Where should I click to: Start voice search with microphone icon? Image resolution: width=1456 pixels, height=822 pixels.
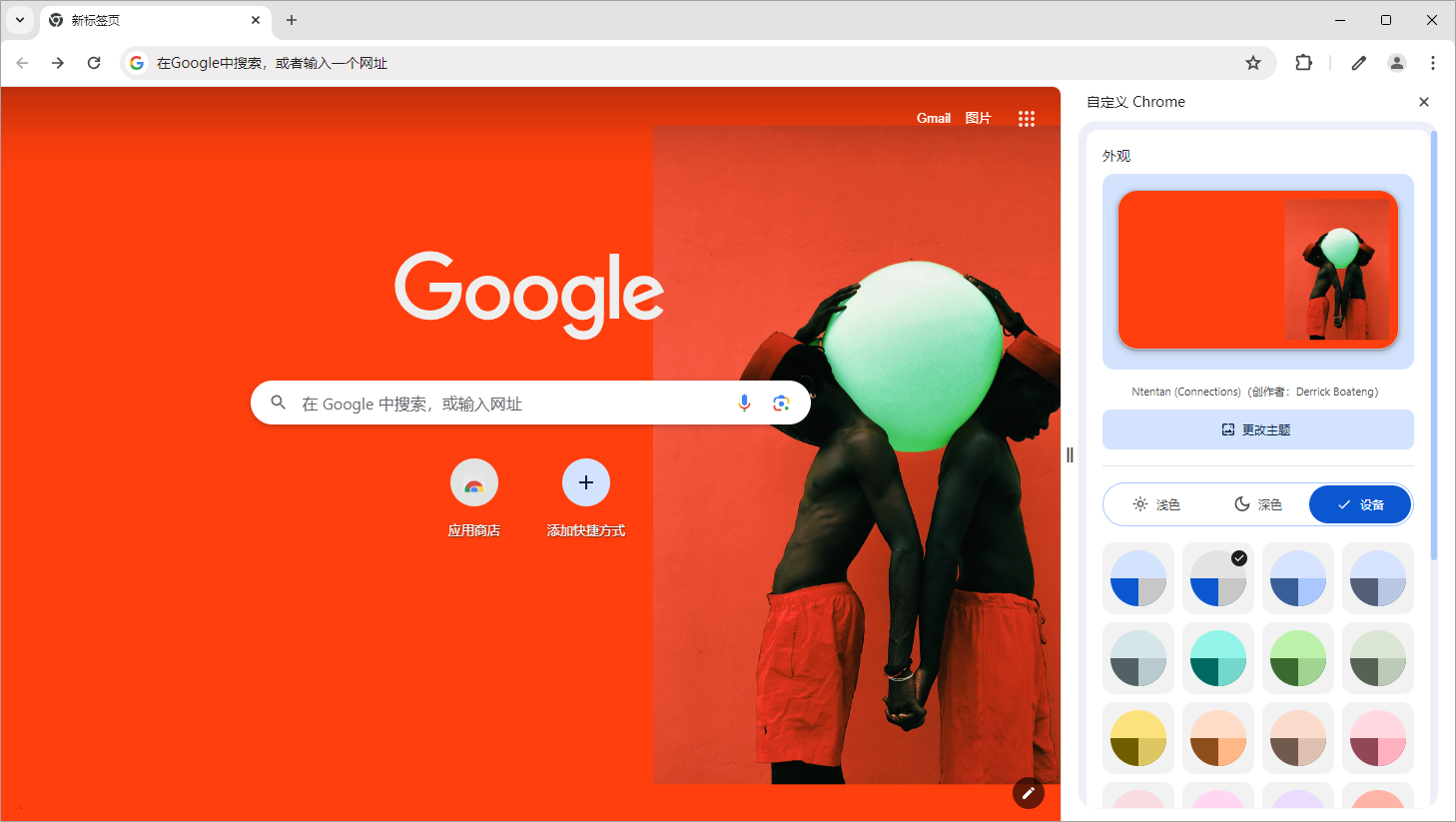(744, 403)
